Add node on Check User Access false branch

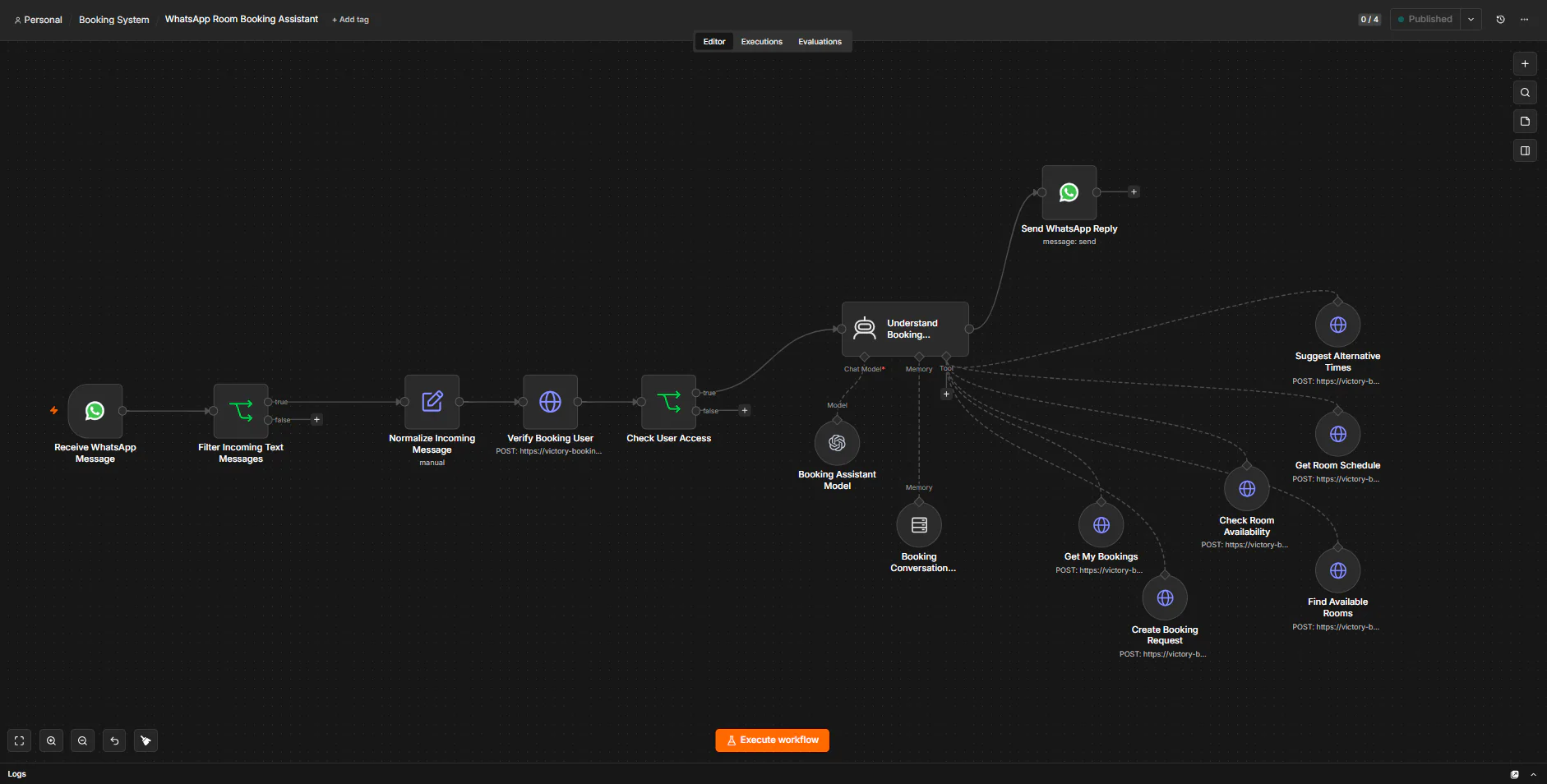point(745,411)
